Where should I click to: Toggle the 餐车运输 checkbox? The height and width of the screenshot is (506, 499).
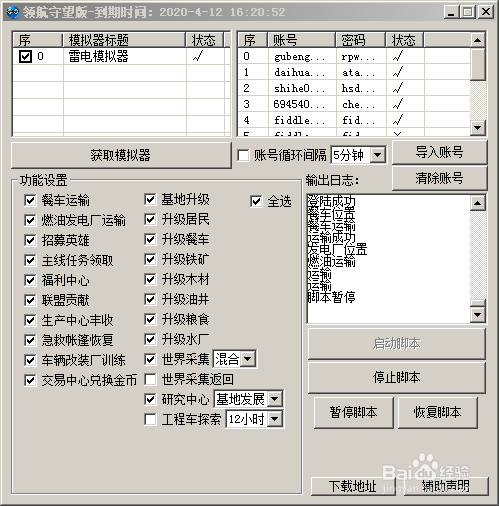click(30, 200)
